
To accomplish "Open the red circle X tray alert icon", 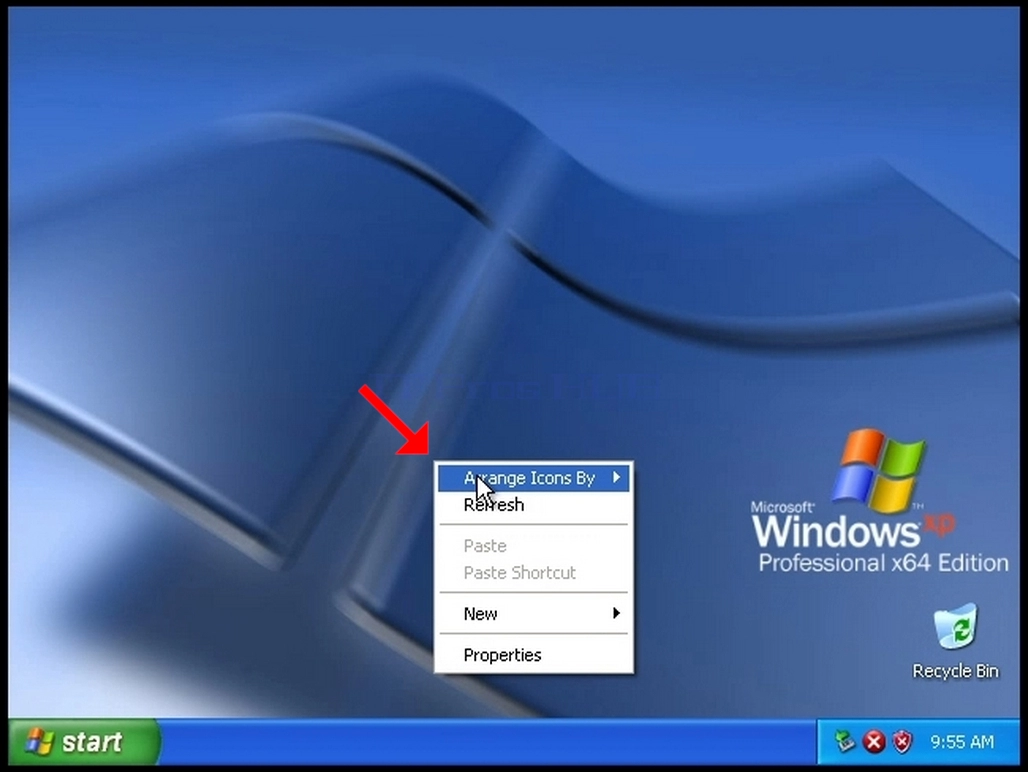I will [874, 742].
